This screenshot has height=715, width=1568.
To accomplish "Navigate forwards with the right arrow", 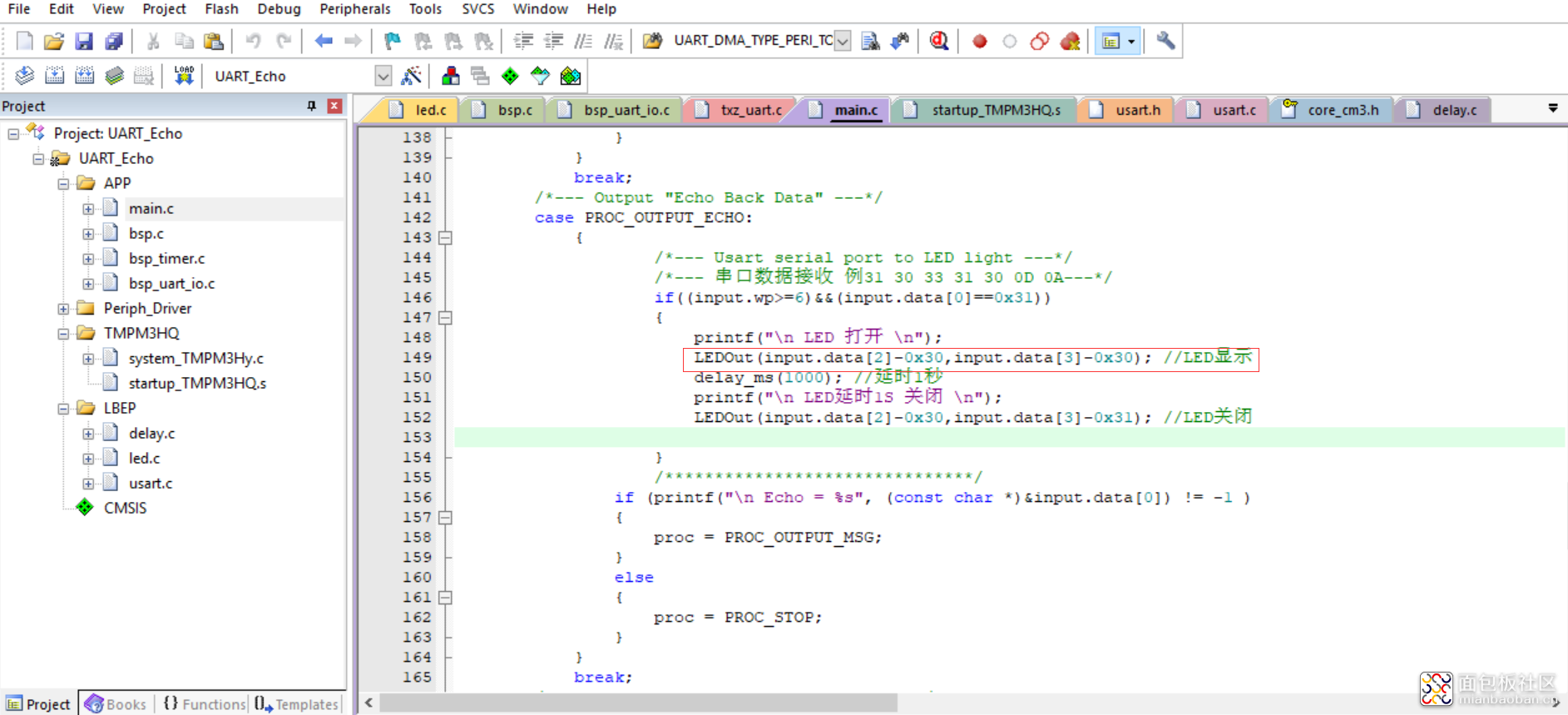I will (x=353, y=41).
